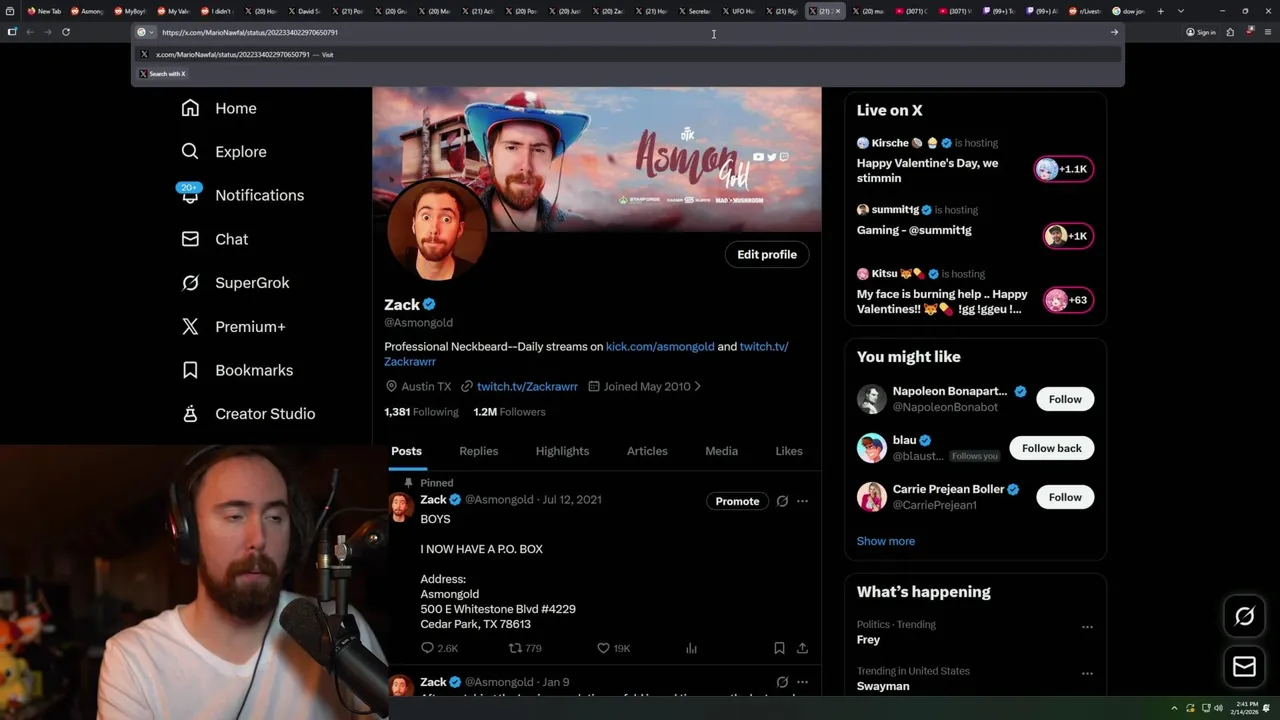
Task: Click the Swayman trending topic
Action: [x=883, y=686]
